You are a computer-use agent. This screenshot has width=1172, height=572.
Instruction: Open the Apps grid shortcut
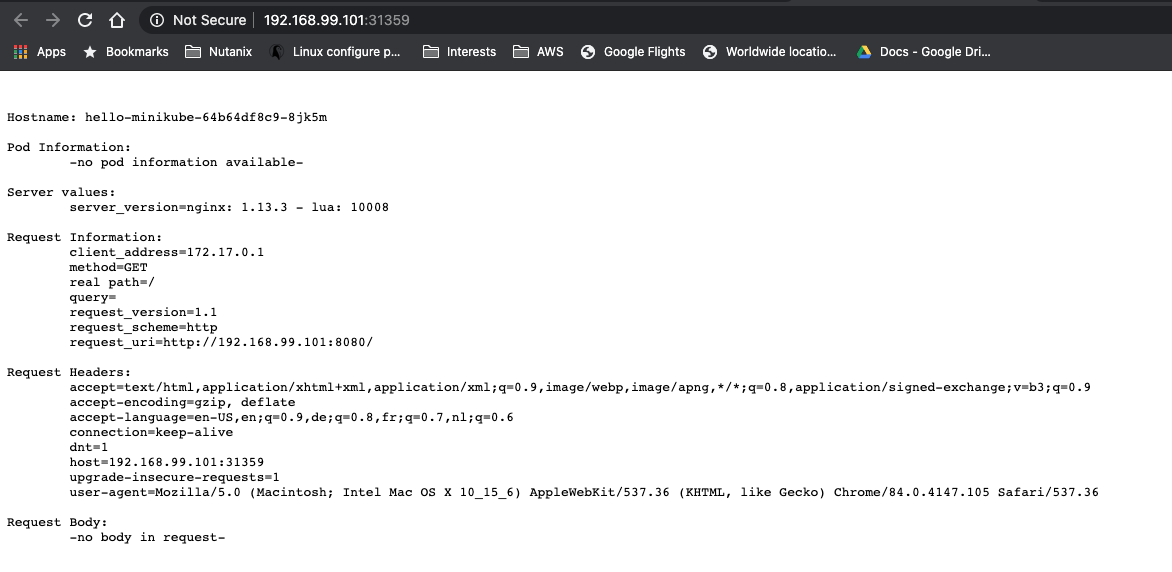(x=40, y=52)
